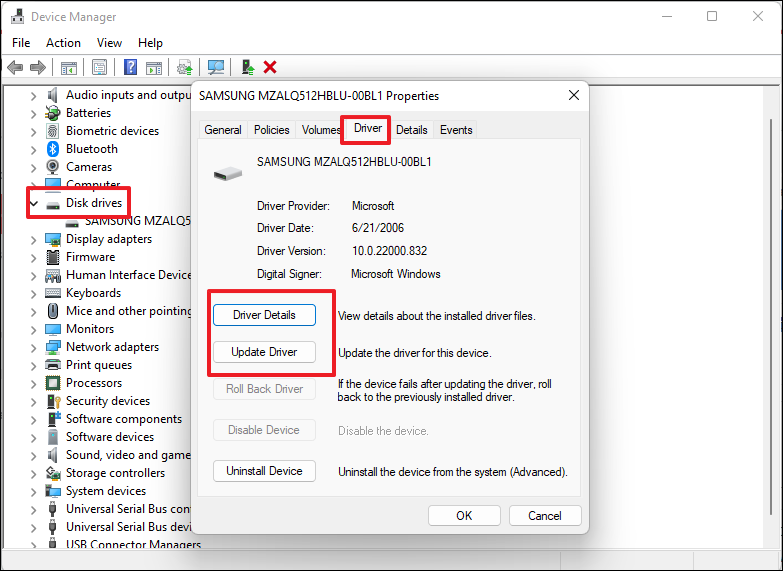Click the Update Driver button
The width and height of the screenshot is (783, 571).
click(x=264, y=352)
